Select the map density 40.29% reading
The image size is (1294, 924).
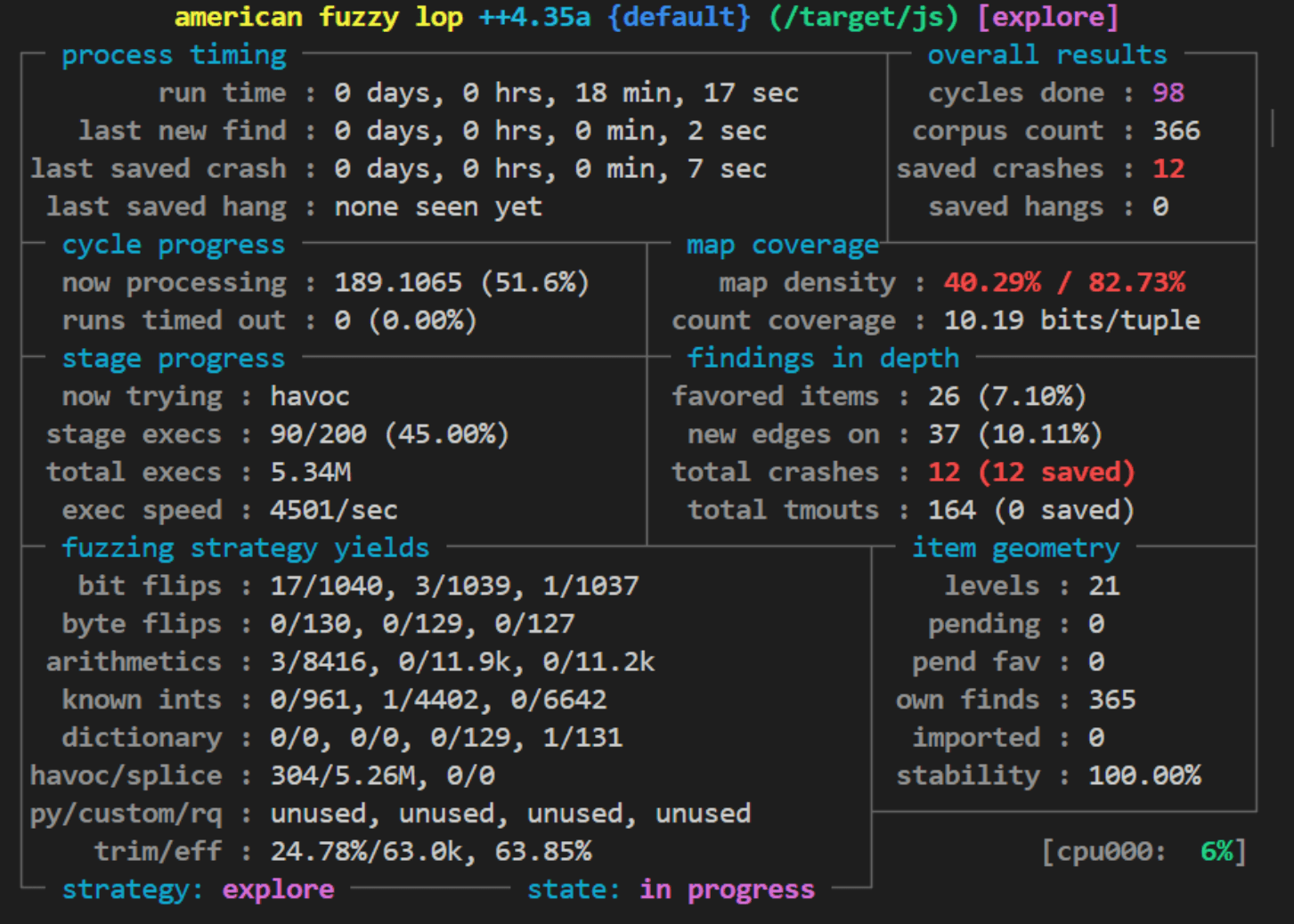[x=992, y=282]
